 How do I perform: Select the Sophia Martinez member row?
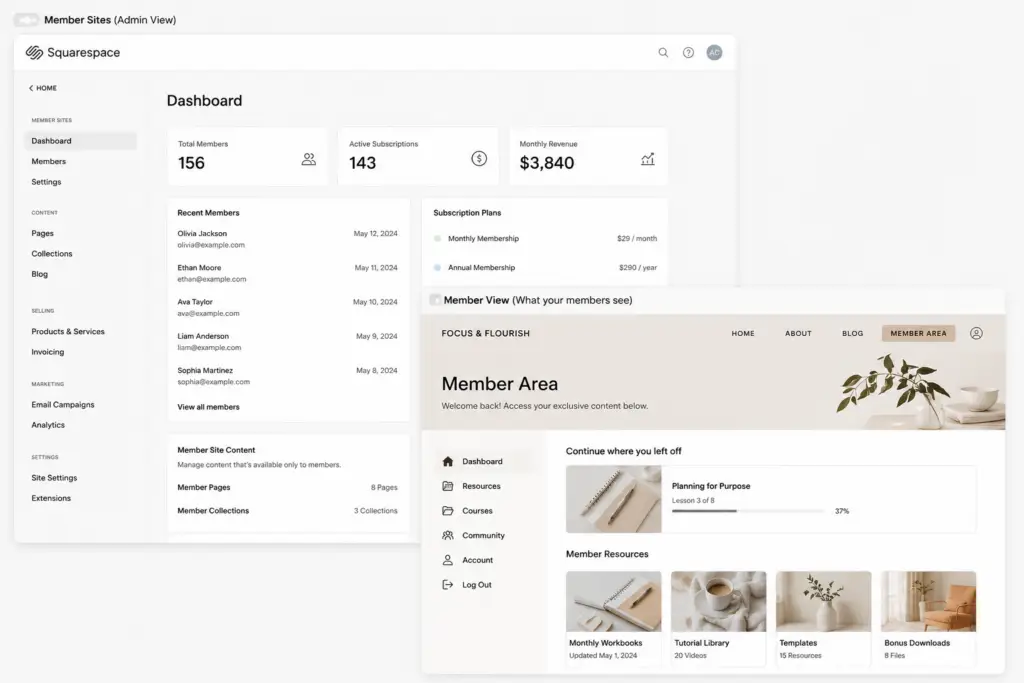click(287, 376)
